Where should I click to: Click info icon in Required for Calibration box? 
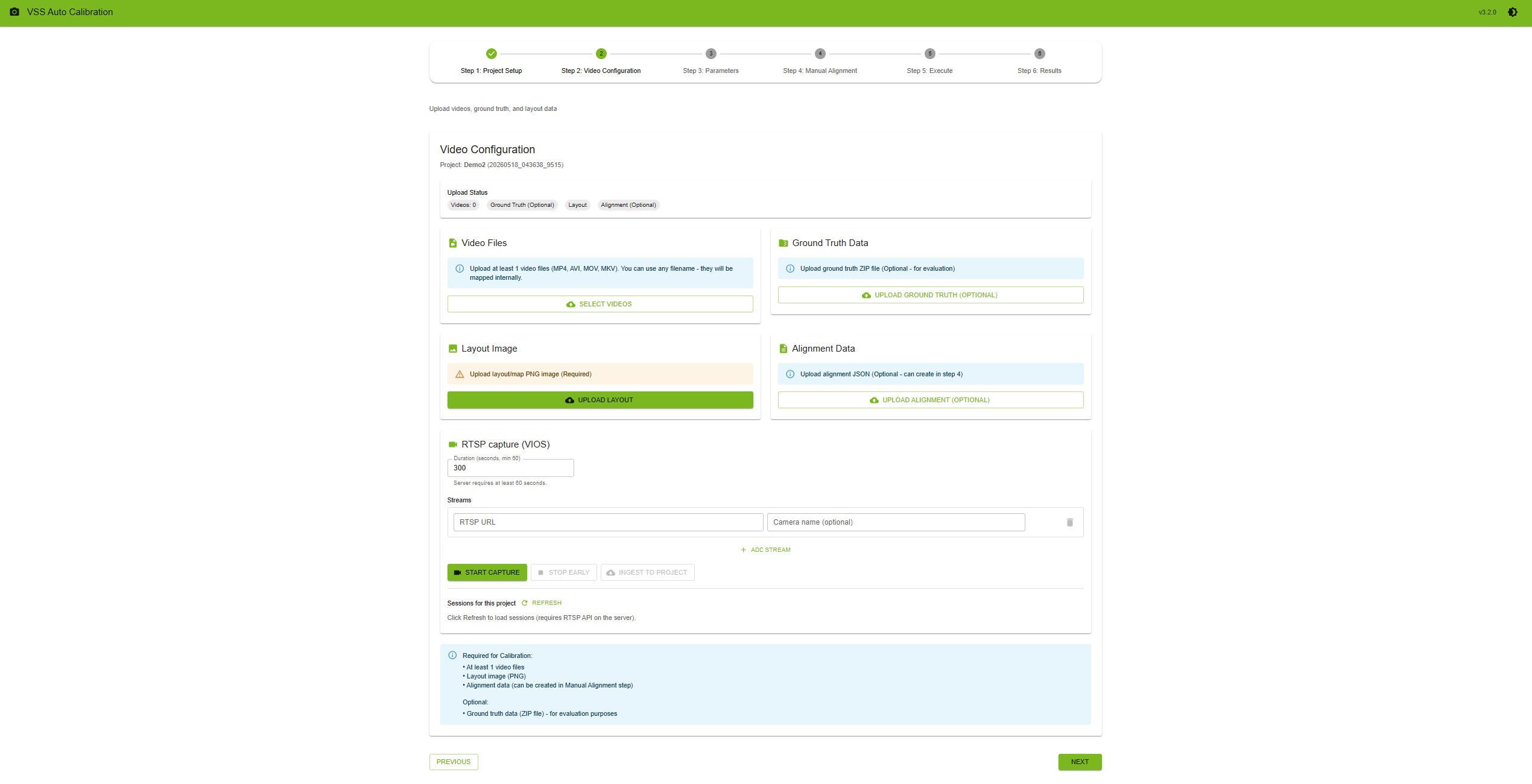[452, 656]
